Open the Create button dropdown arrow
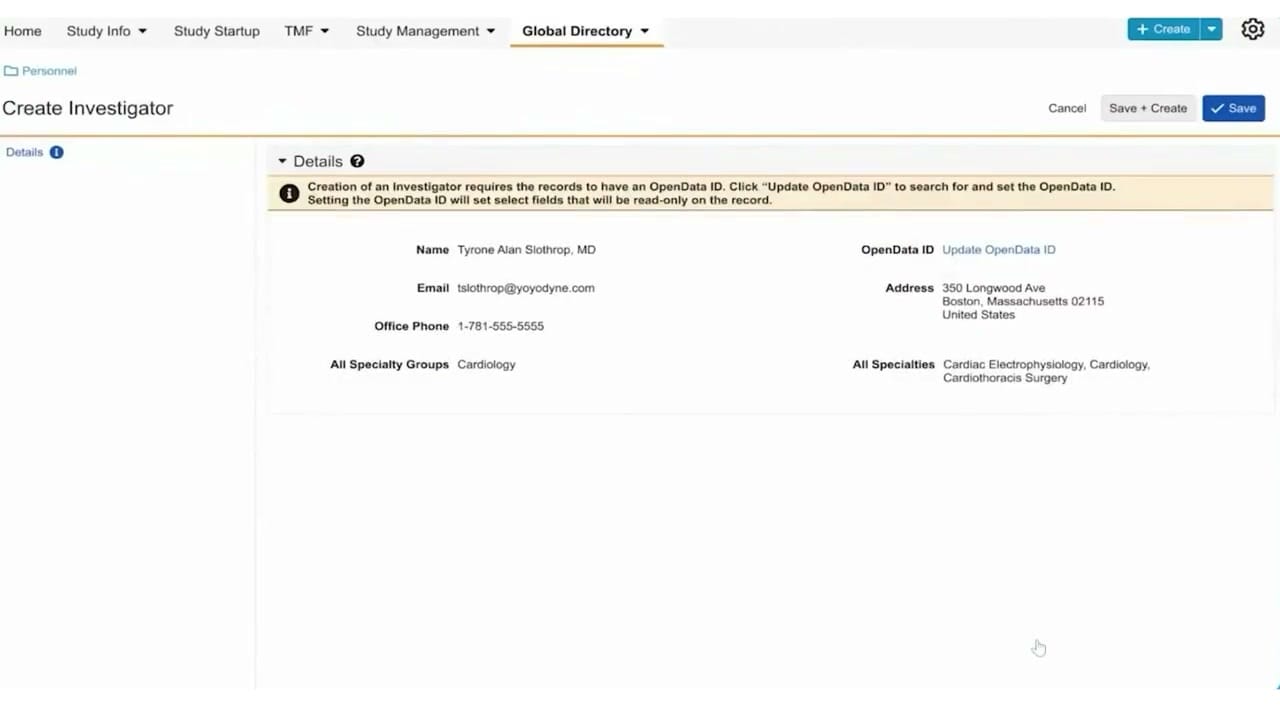 [1211, 29]
